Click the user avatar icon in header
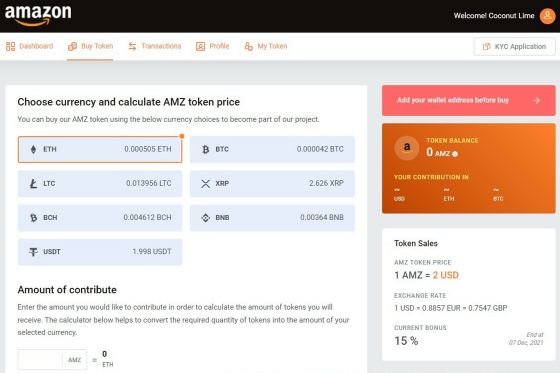Screen dimensions: 560x373 click(x=547, y=16)
